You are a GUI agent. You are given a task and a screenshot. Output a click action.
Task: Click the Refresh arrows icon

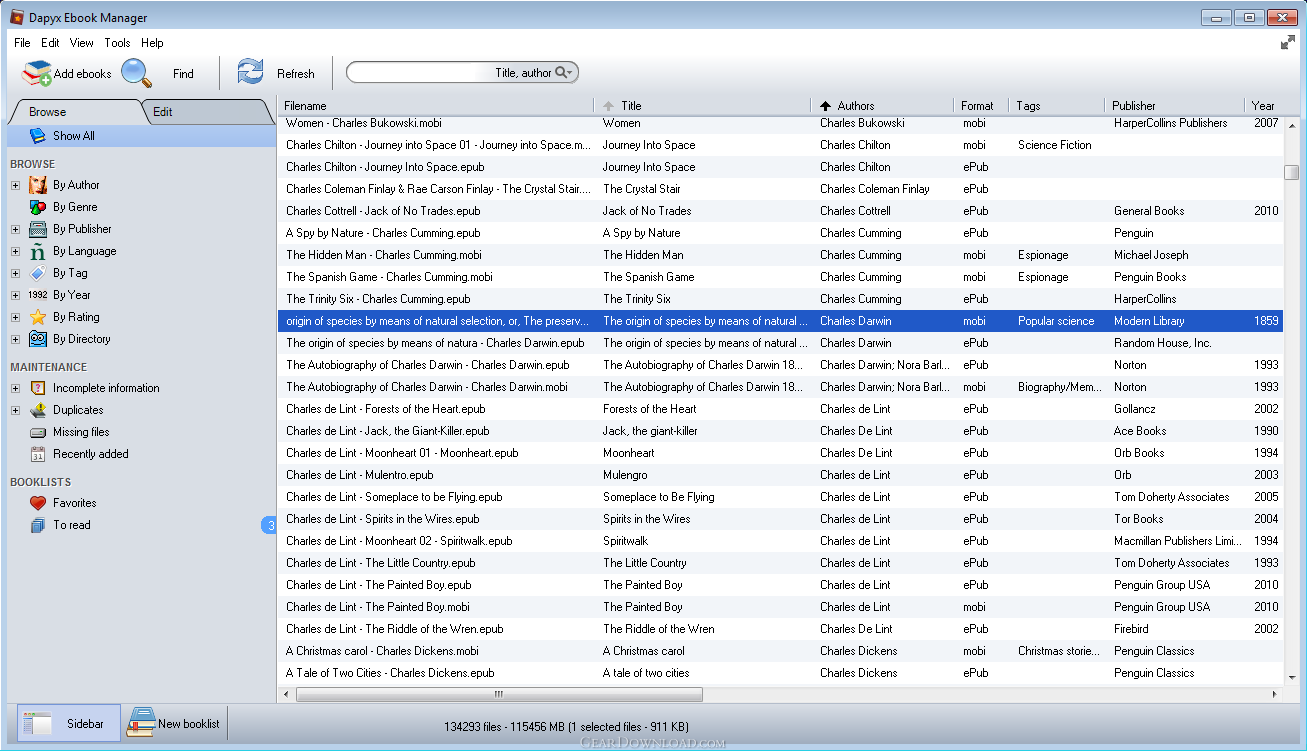click(250, 72)
